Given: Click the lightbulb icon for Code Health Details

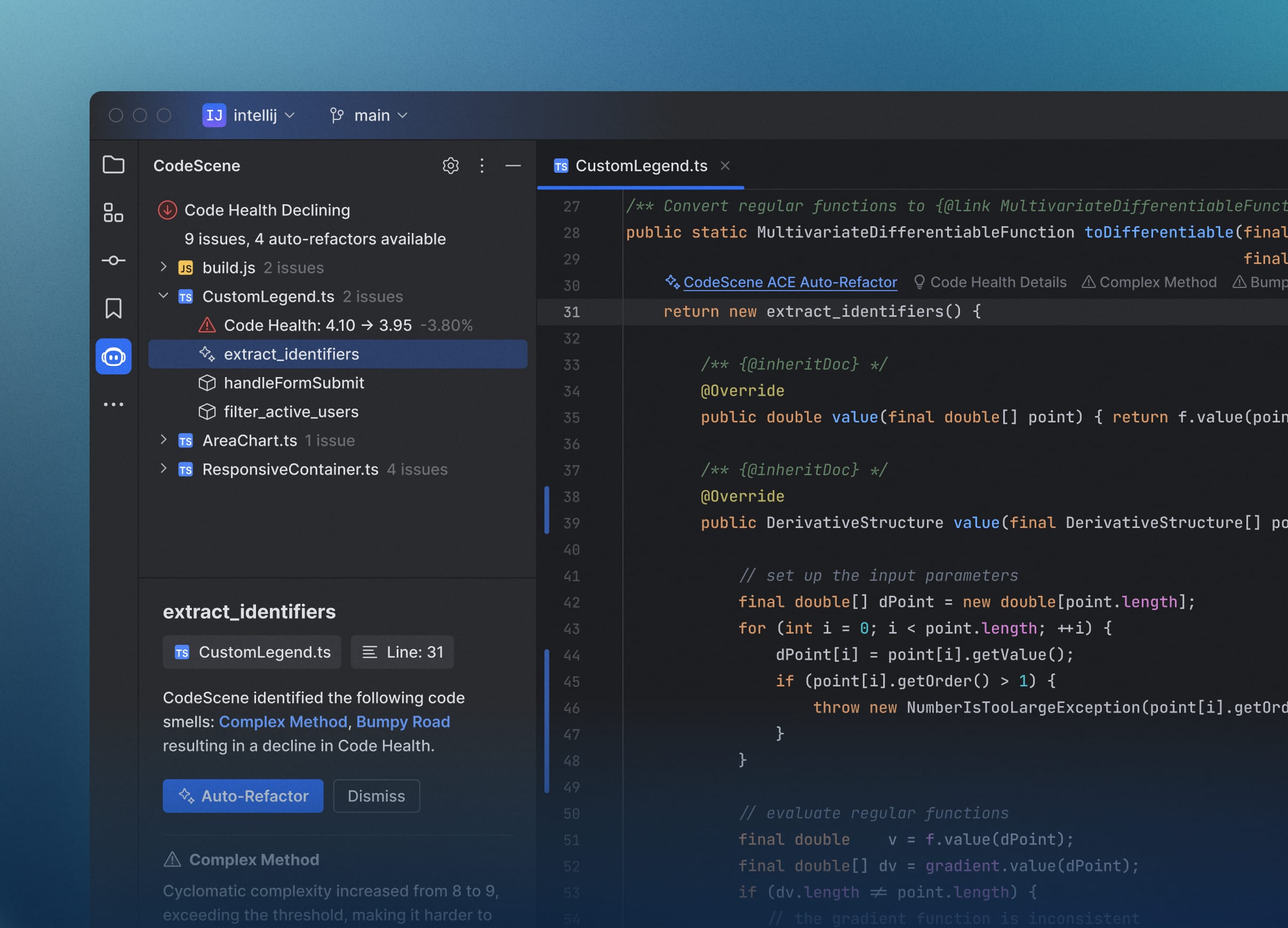Looking at the screenshot, I should coord(919,282).
